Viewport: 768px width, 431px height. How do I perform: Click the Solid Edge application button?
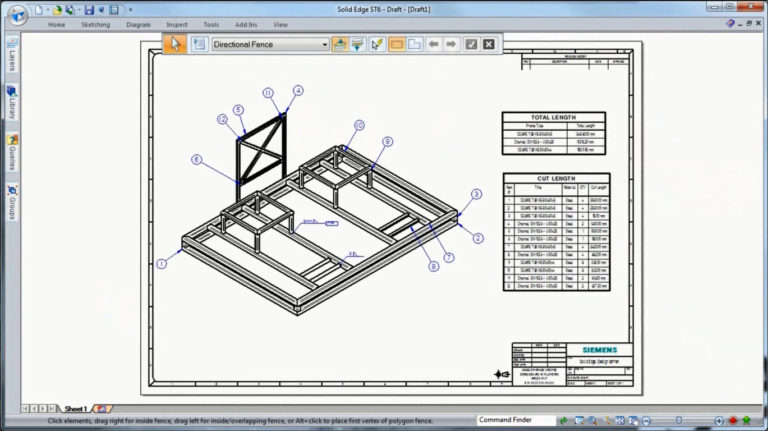click(16, 13)
